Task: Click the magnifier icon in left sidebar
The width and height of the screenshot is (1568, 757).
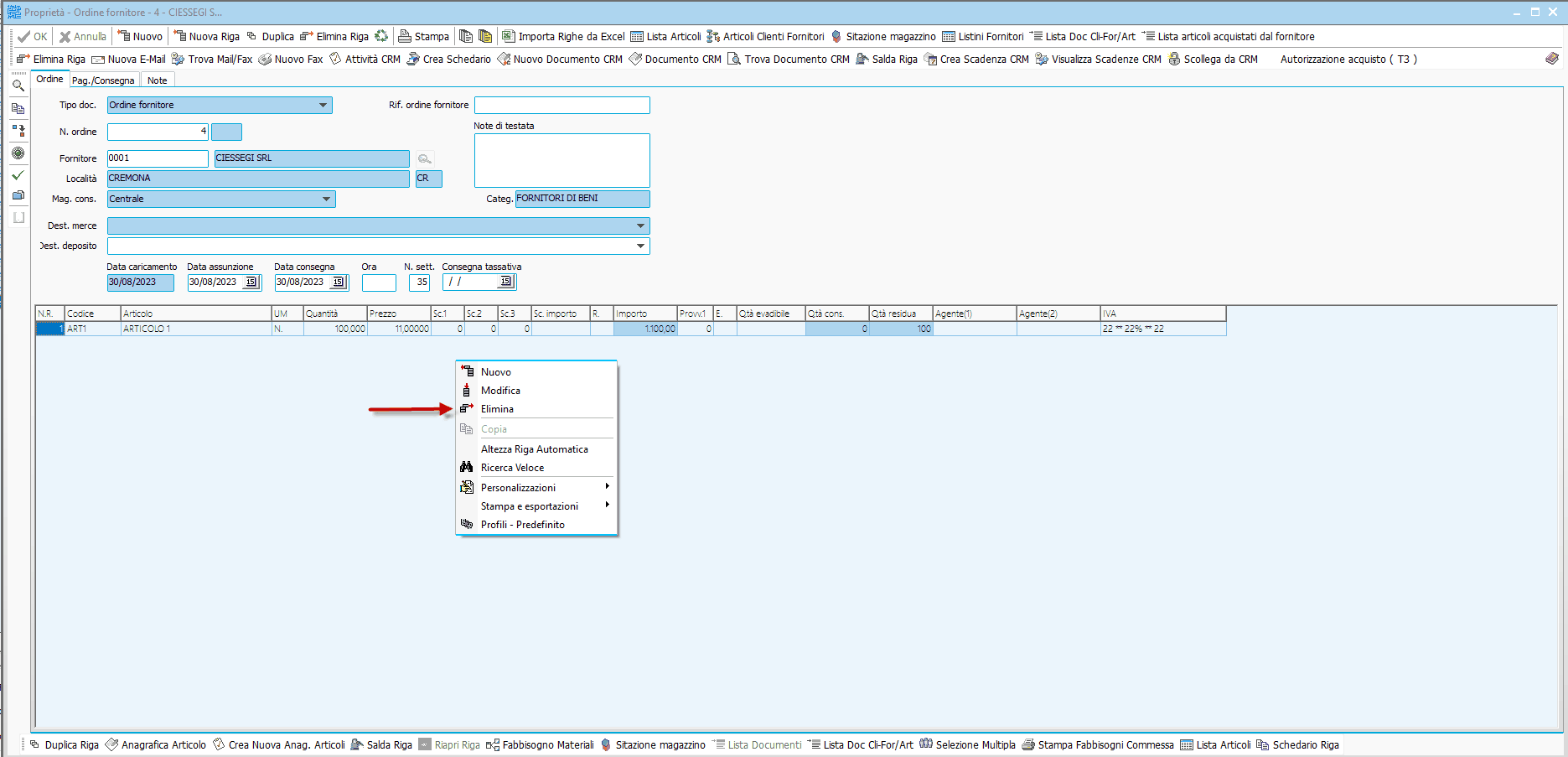Action: click(18, 86)
